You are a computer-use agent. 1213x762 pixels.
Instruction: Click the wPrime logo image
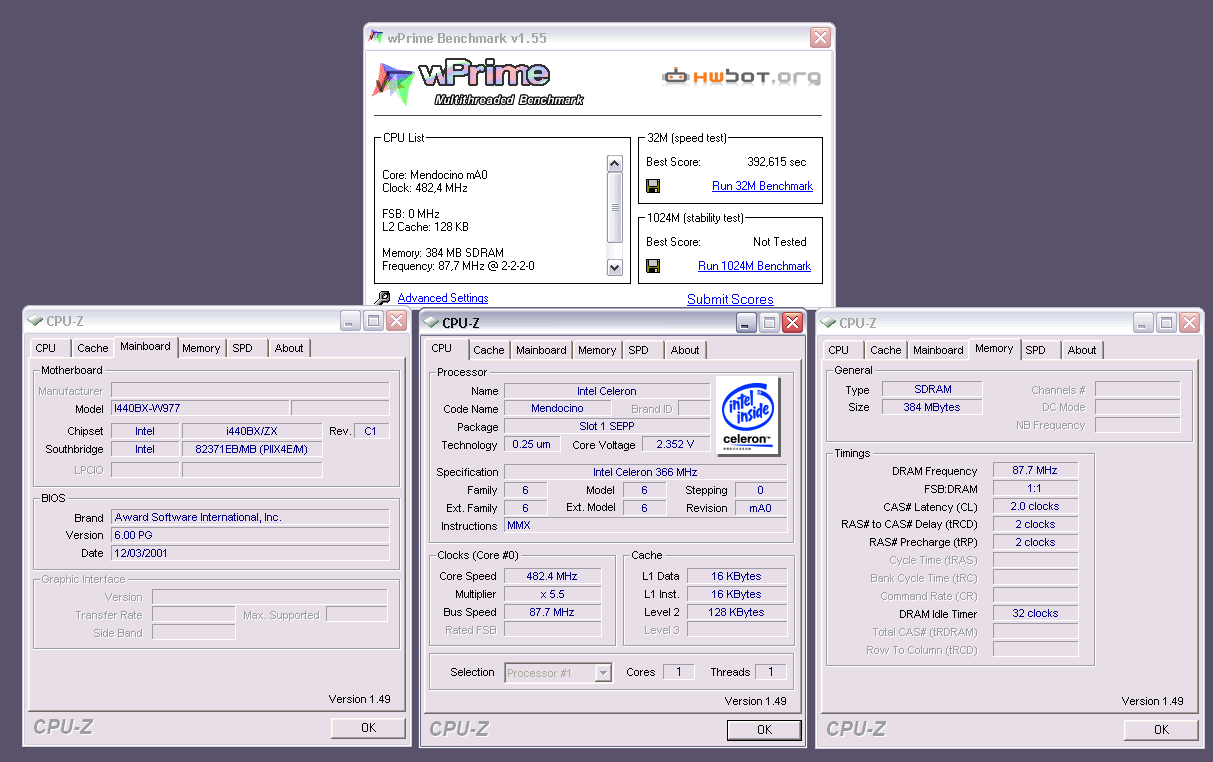(479, 83)
